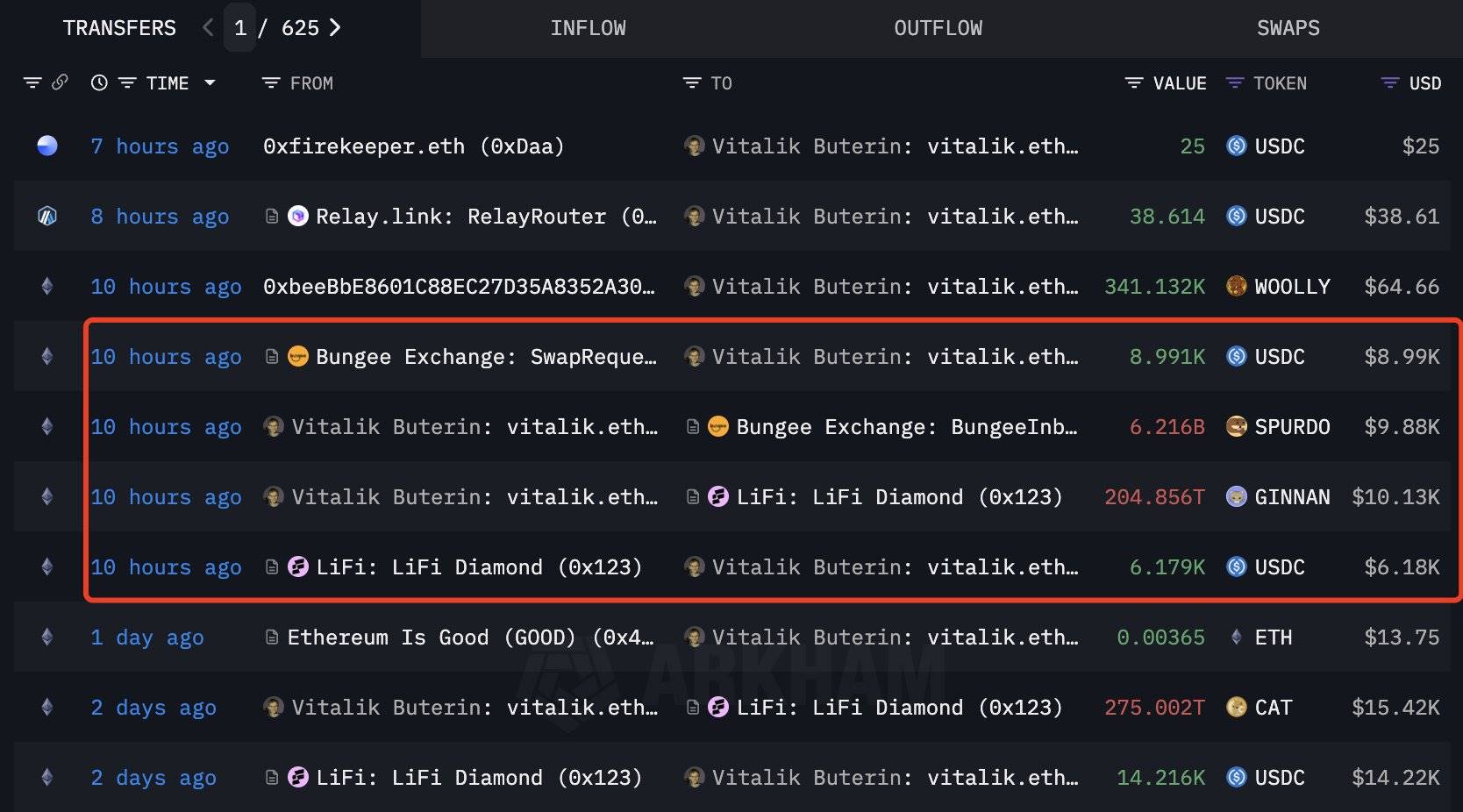Open the filter for the FROM column

(269, 82)
